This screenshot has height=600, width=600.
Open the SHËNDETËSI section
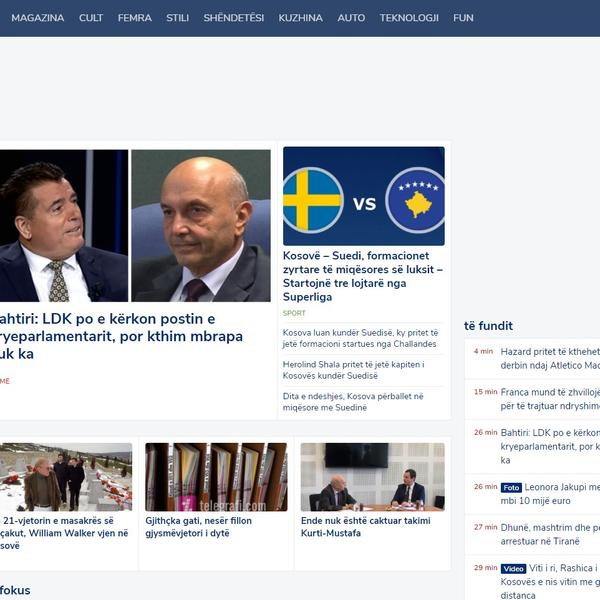(234, 18)
